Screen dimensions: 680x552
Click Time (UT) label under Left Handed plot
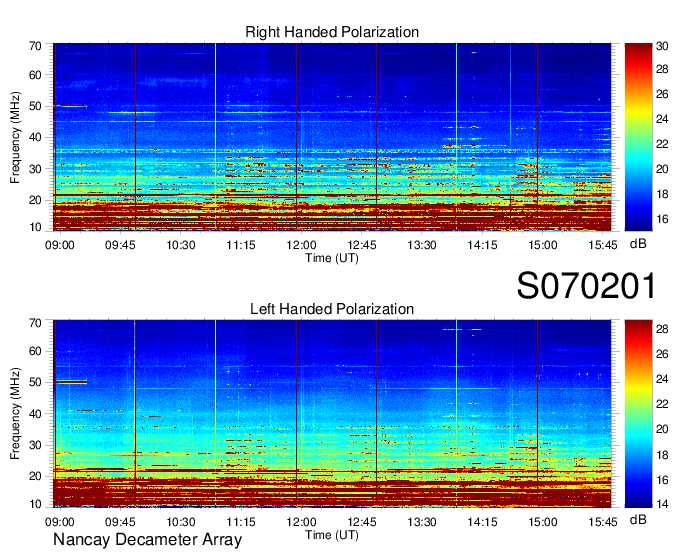coord(332,535)
